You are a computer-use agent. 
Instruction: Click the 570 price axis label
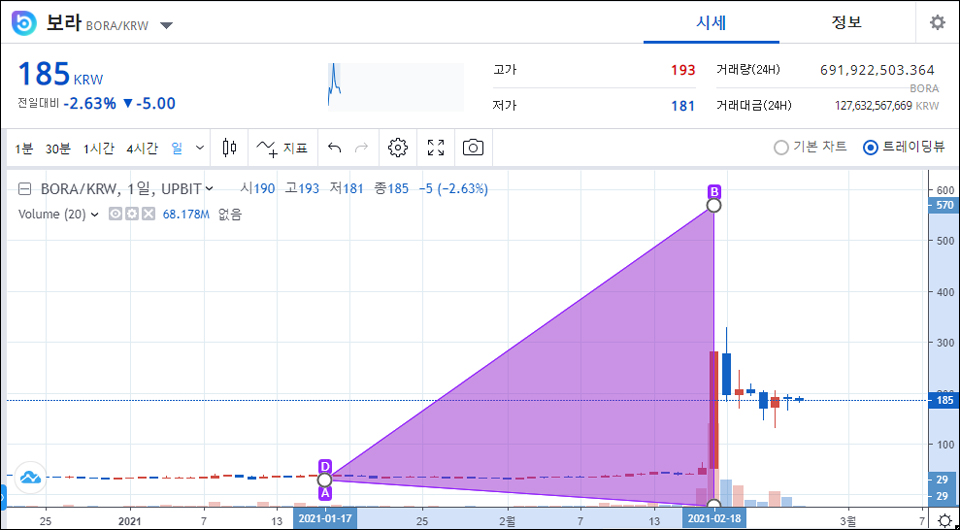[x=944, y=205]
